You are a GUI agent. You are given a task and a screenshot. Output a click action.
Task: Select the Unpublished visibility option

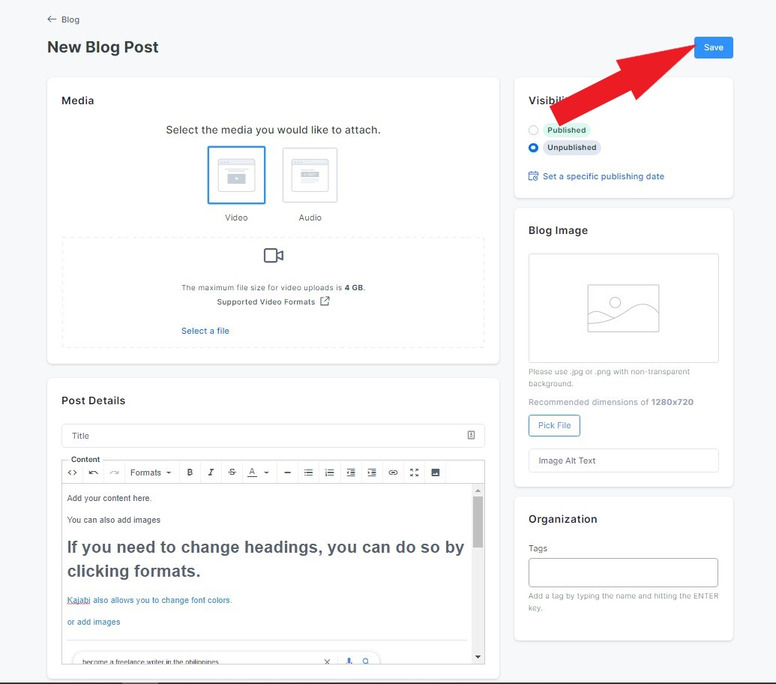[533, 147]
